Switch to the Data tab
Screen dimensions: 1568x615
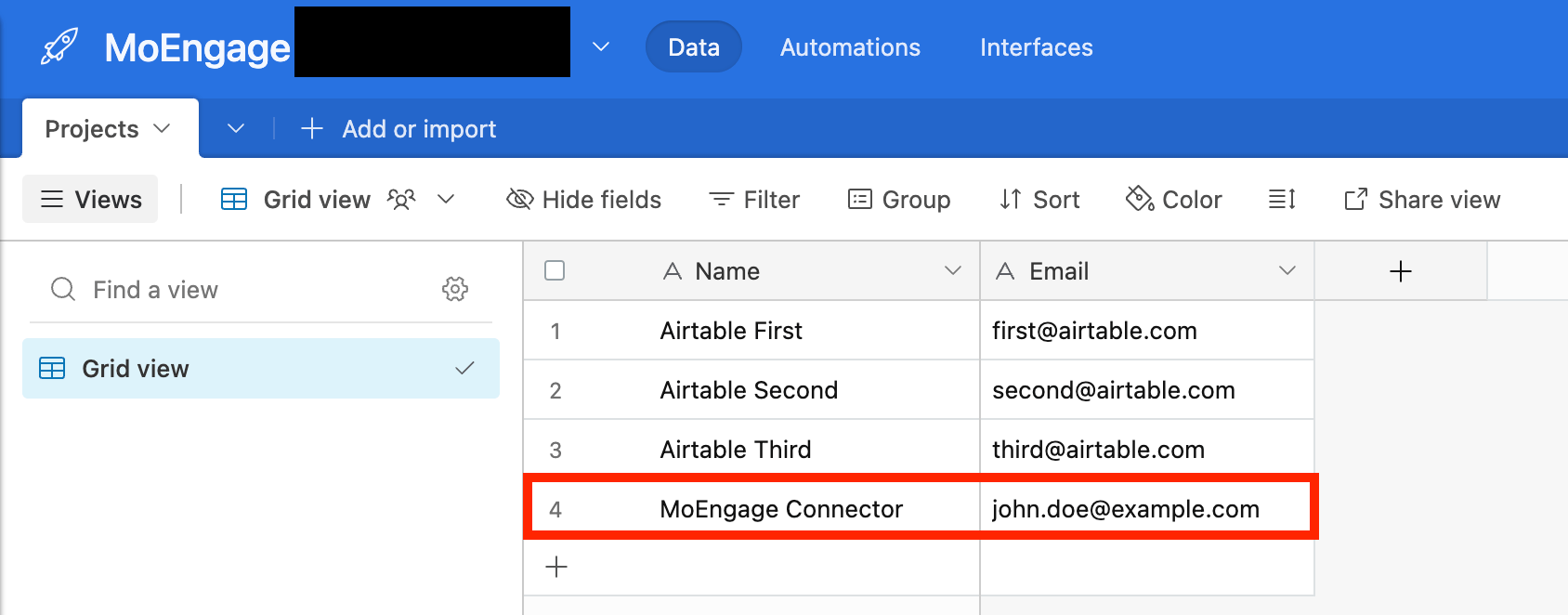pos(694,47)
